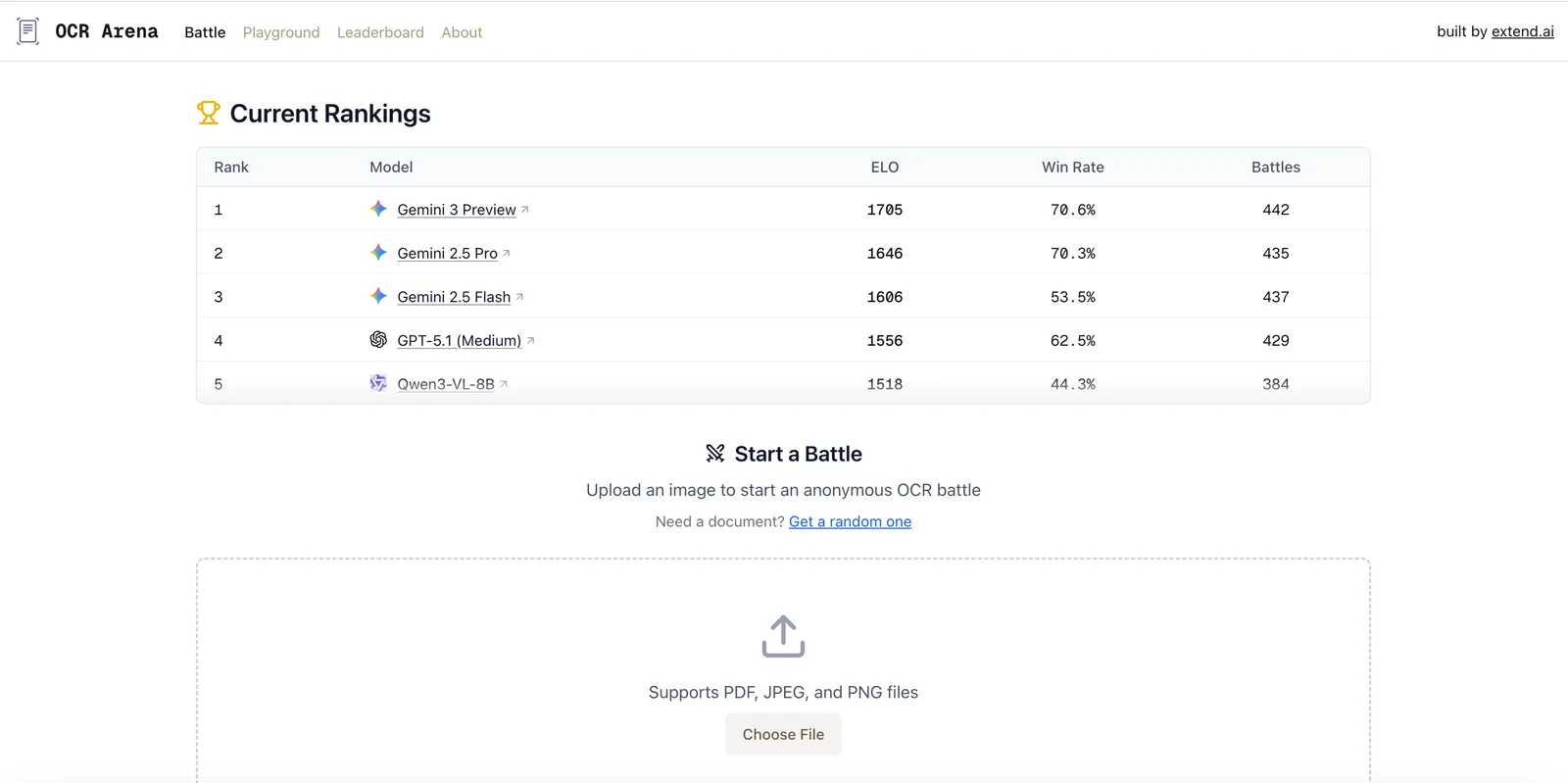This screenshot has height=783, width=1568.
Task: Click the Qwen logo icon
Action: click(378, 383)
